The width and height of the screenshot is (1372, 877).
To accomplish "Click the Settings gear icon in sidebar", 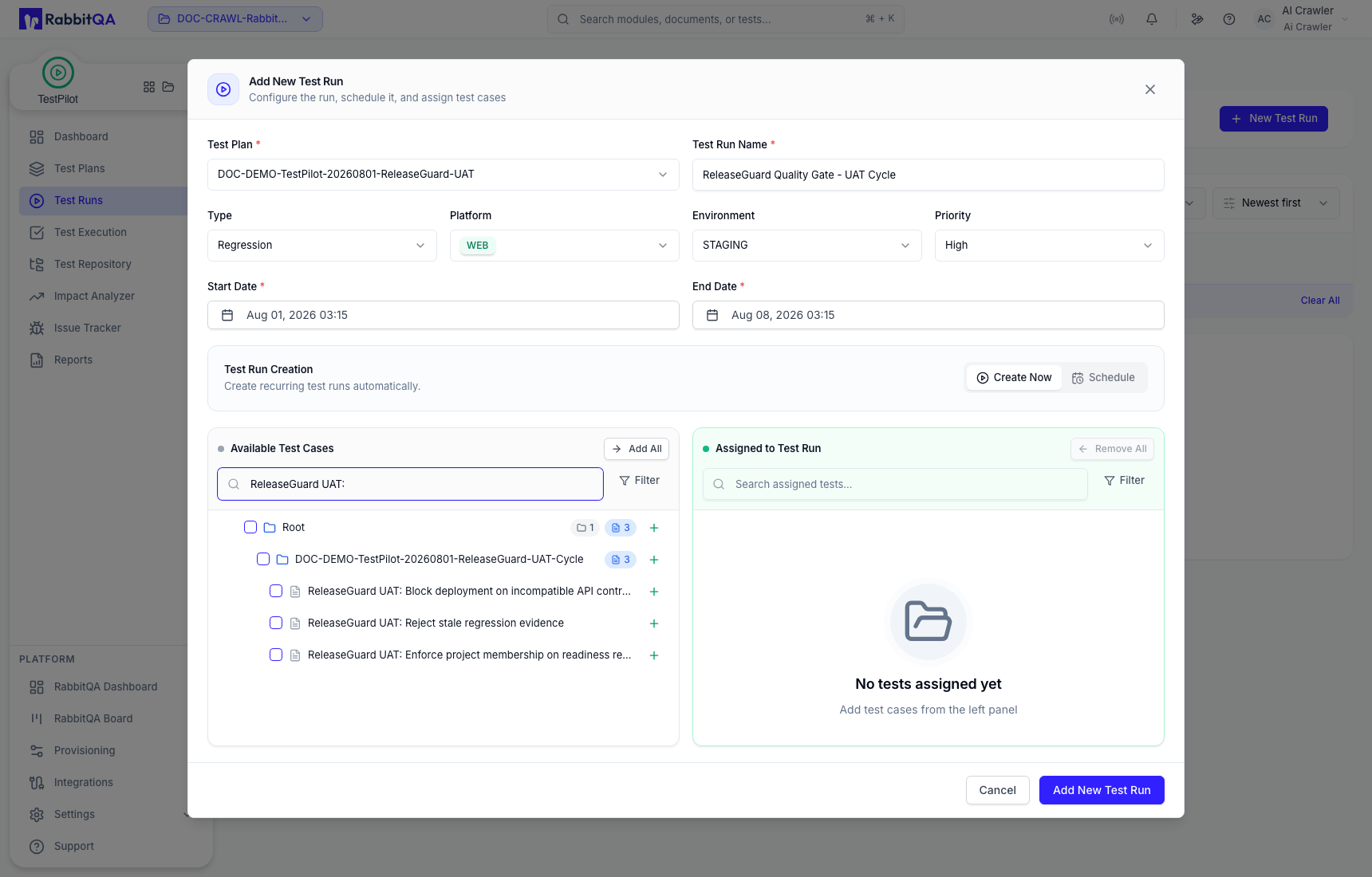I will (x=37, y=815).
